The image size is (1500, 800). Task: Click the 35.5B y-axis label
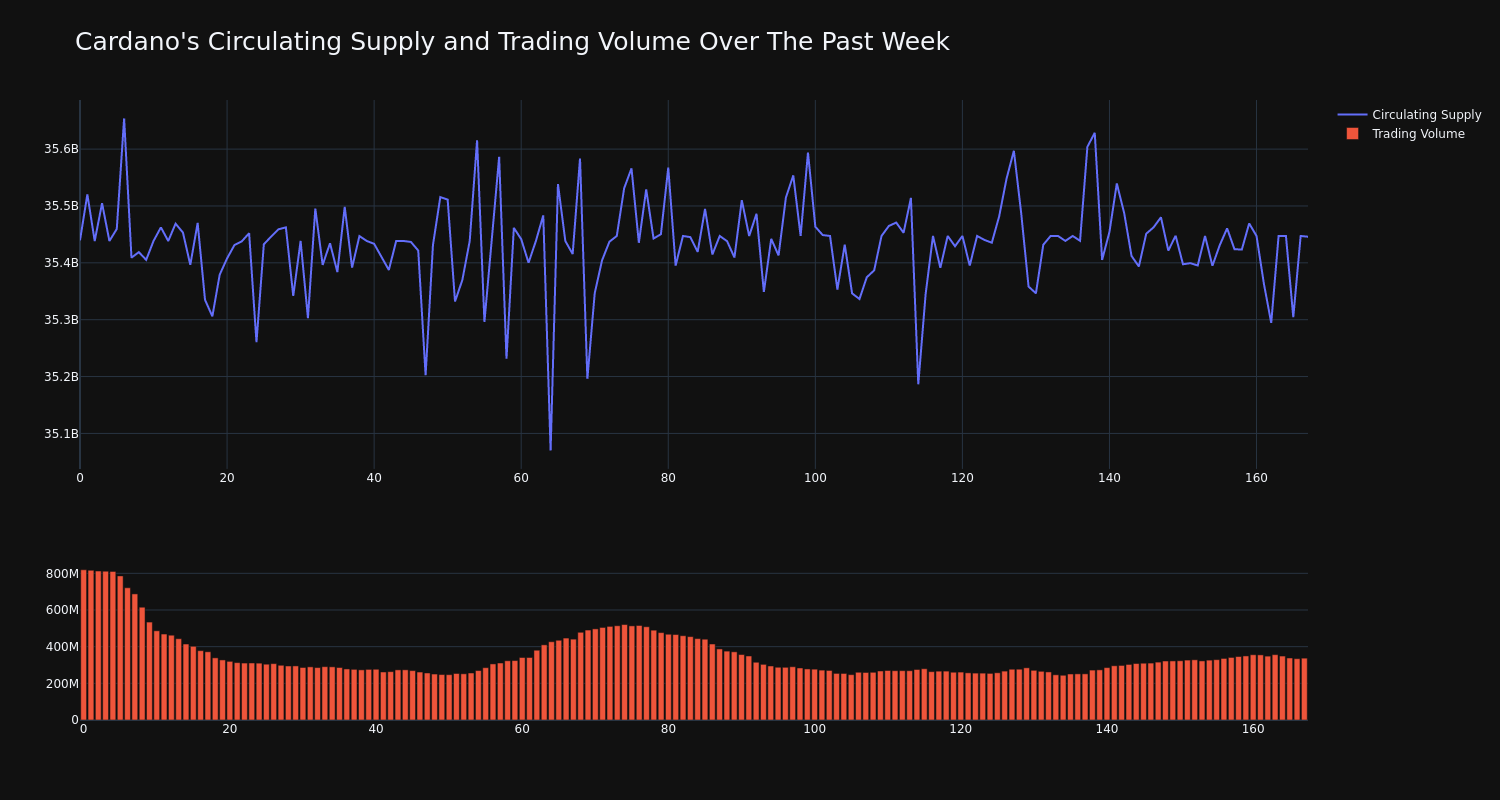coord(61,206)
